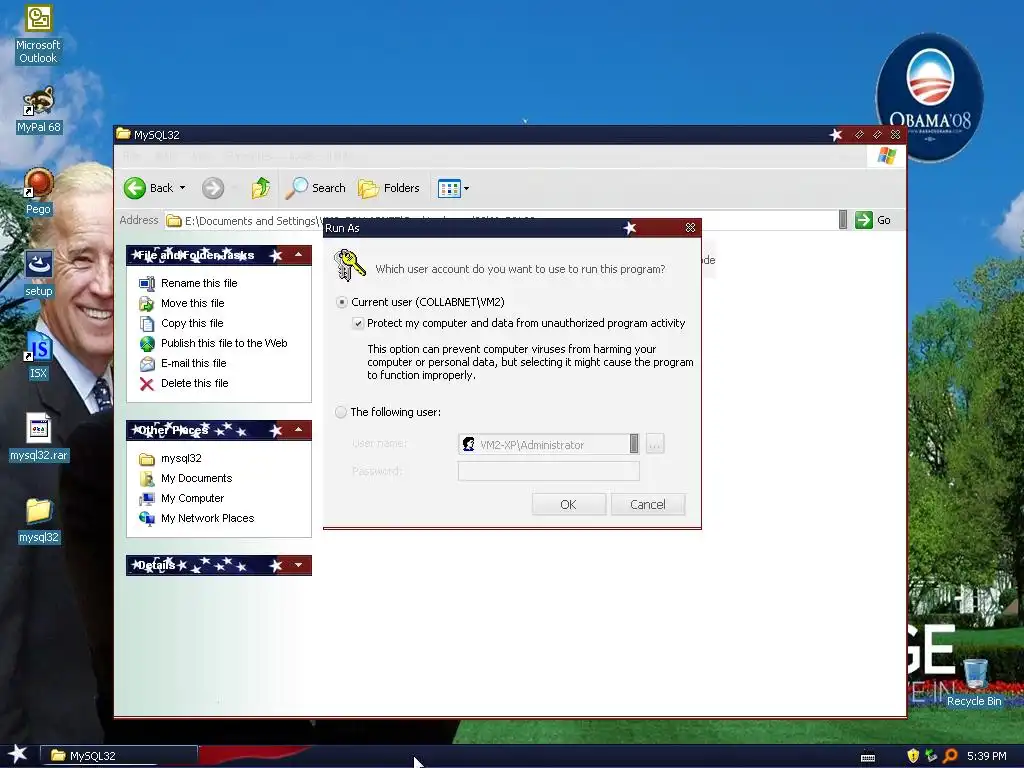The image size is (1024, 768).
Task: Select the ISX desktop shortcut
Action: [x=38, y=356]
